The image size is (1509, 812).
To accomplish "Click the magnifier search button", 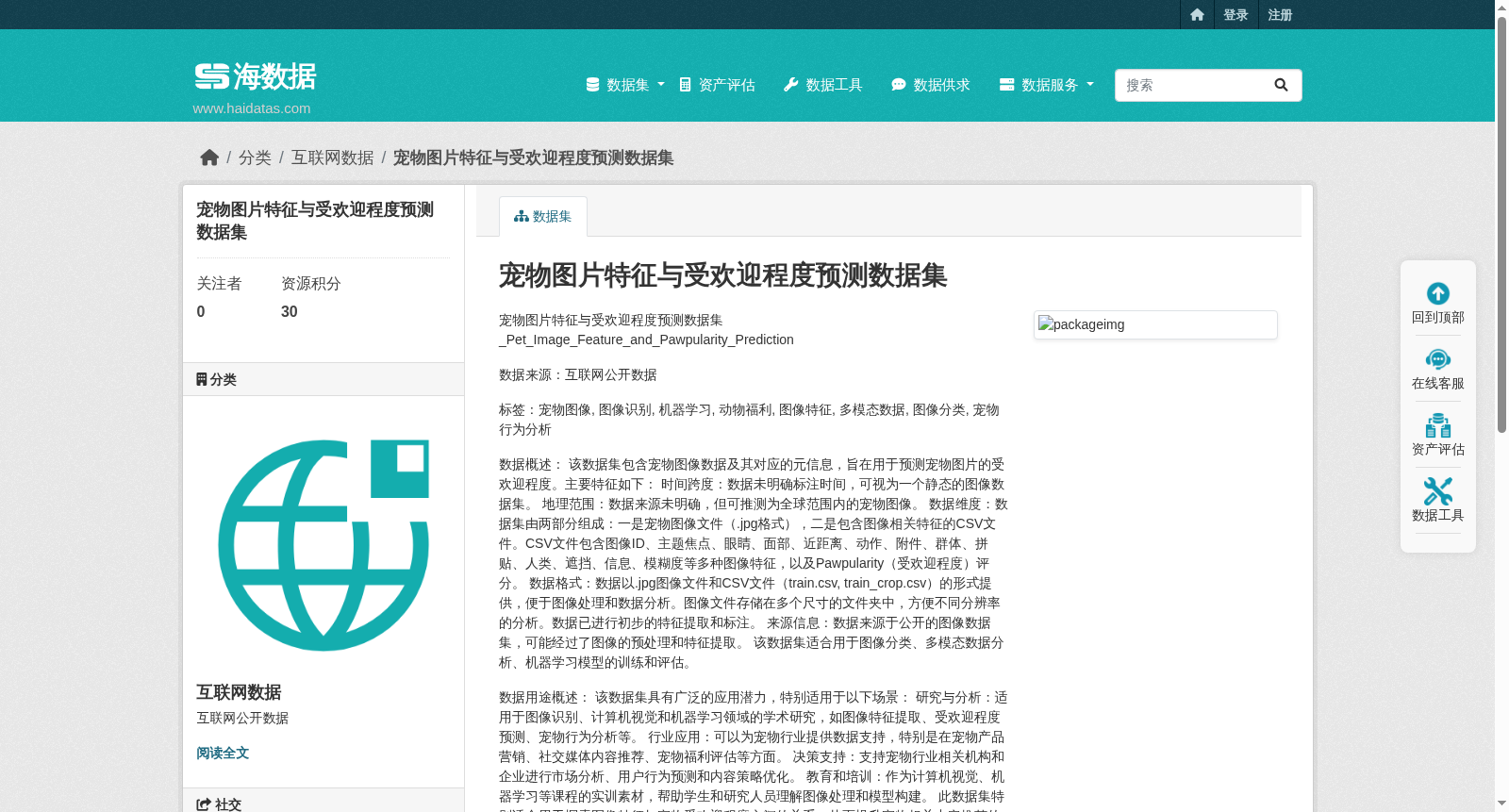I will pyautogui.click(x=1281, y=85).
